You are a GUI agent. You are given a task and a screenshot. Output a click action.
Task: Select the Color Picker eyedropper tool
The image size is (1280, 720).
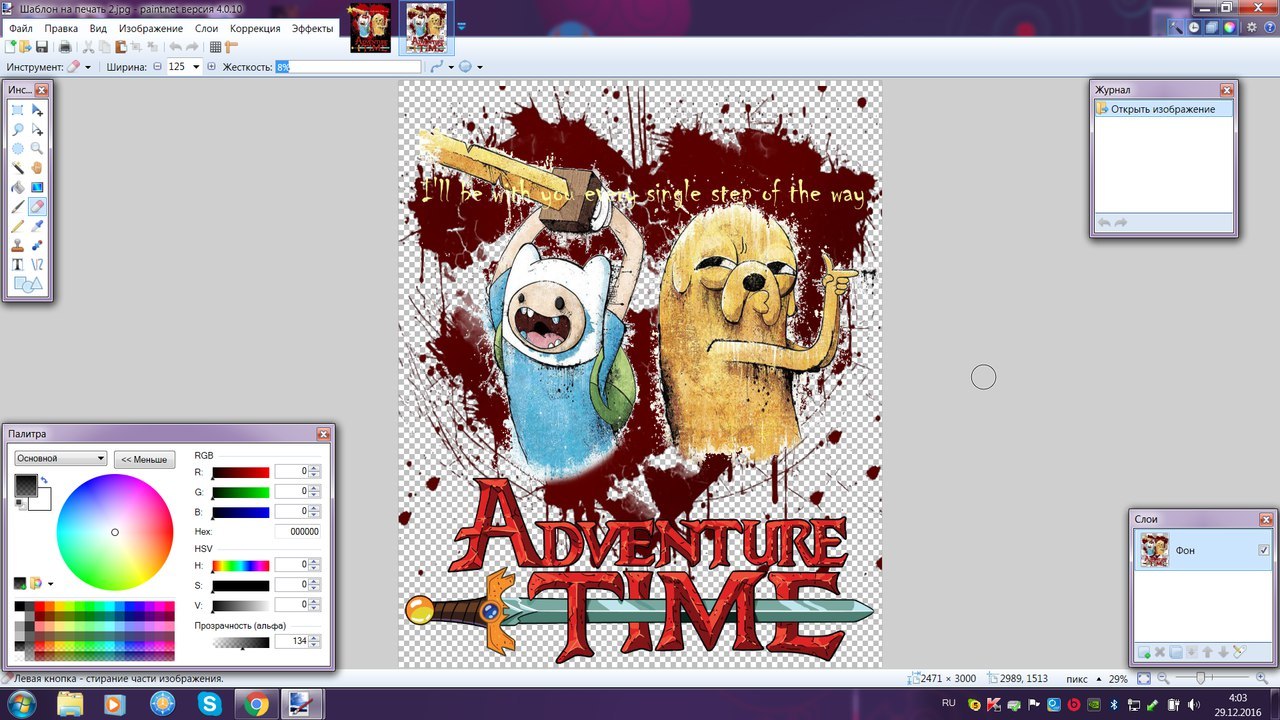click(x=37, y=226)
